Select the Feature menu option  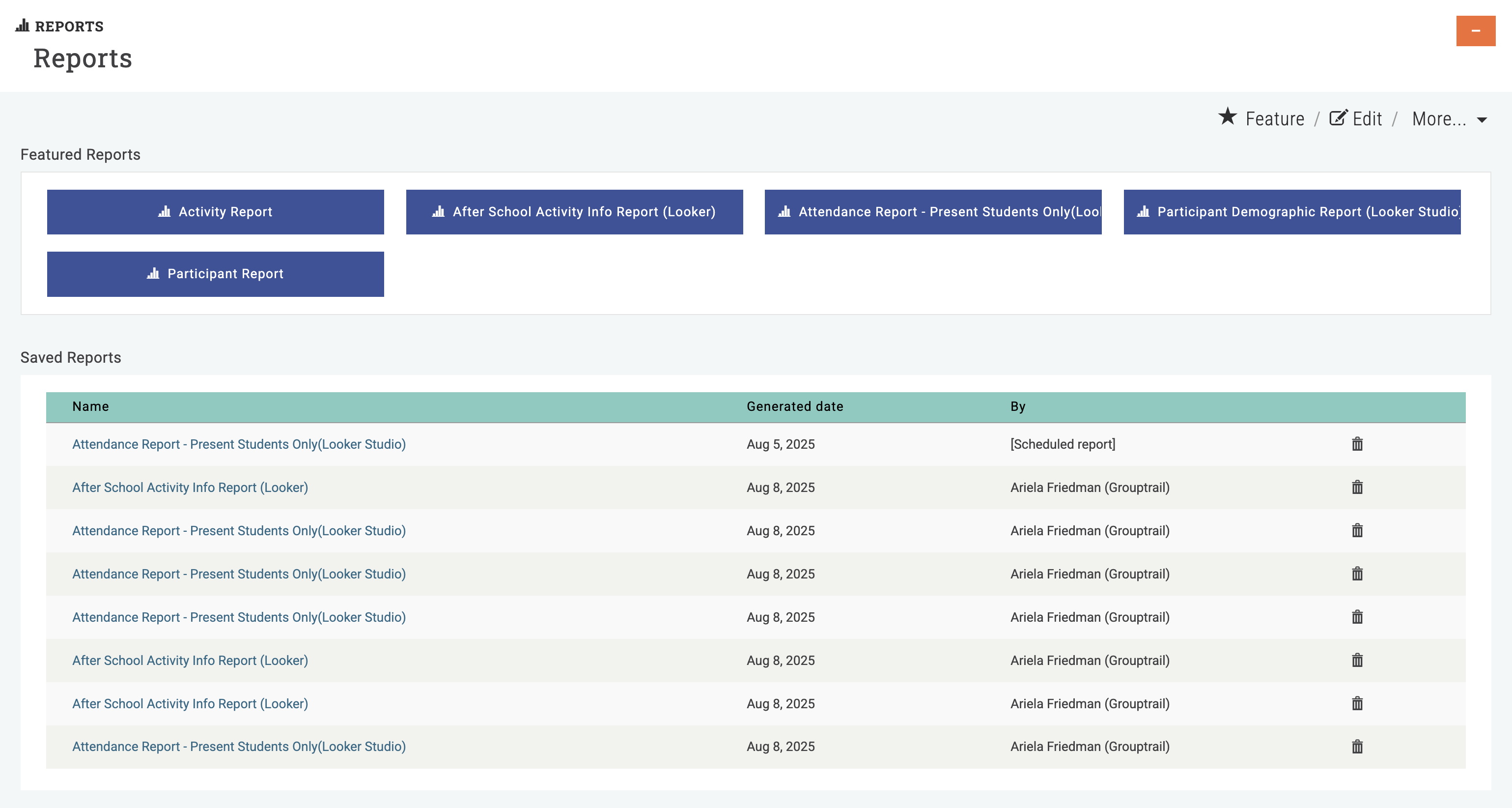coord(1275,118)
